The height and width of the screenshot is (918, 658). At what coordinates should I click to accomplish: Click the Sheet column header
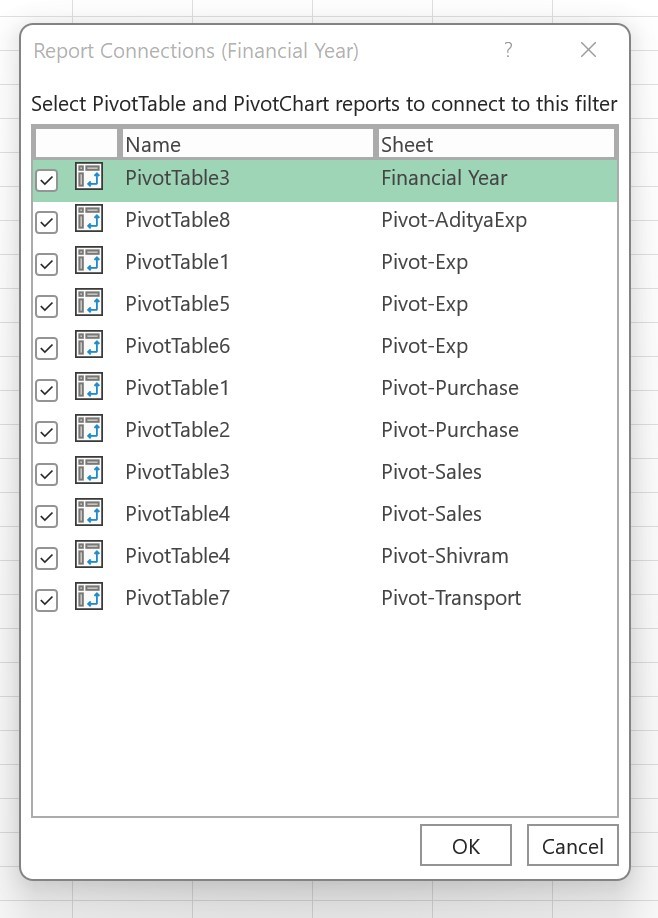click(x=495, y=144)
